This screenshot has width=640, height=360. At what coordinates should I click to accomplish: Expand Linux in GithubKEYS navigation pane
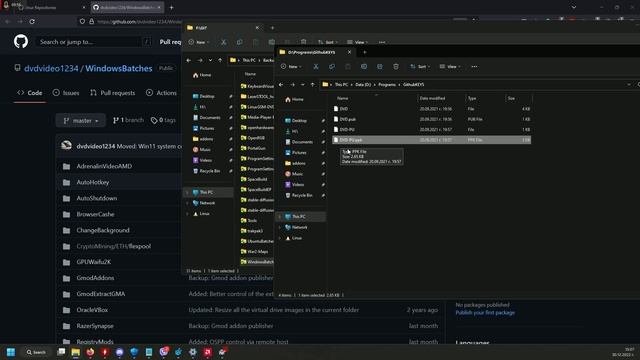coord(280,238)
